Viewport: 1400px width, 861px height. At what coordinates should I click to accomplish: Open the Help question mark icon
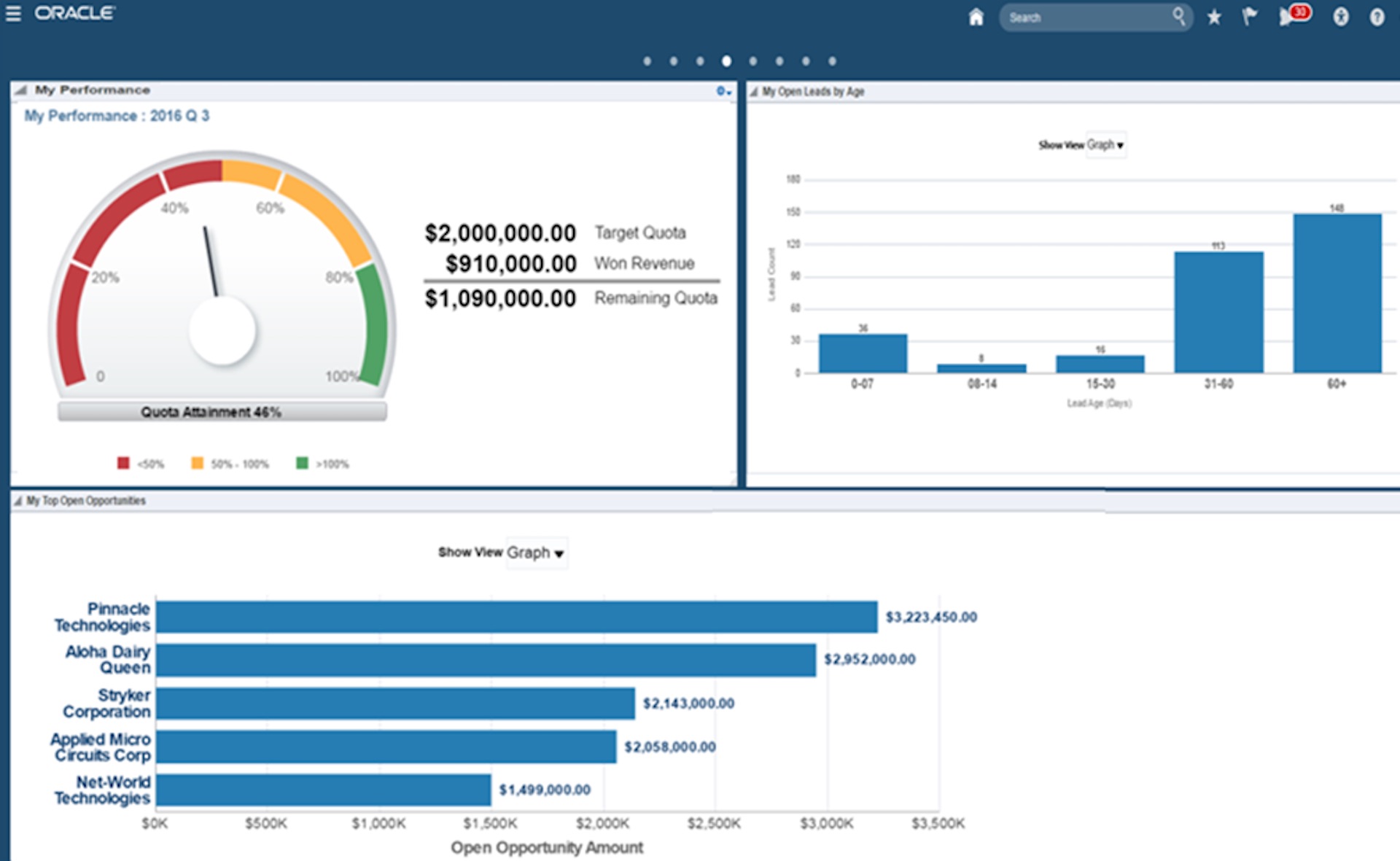click(x=1377, y=17)
